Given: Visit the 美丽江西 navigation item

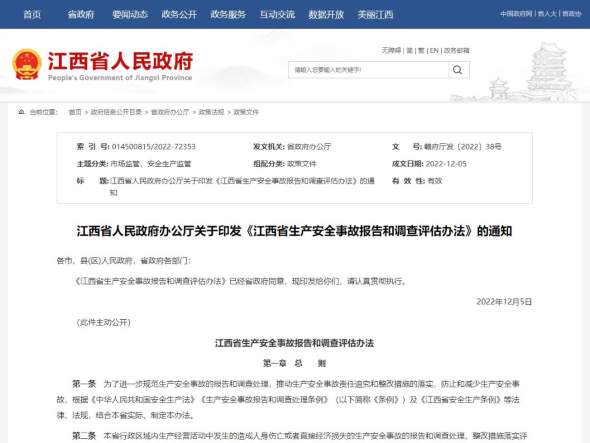Looking at the screenshot, I should tap(376, 14).
